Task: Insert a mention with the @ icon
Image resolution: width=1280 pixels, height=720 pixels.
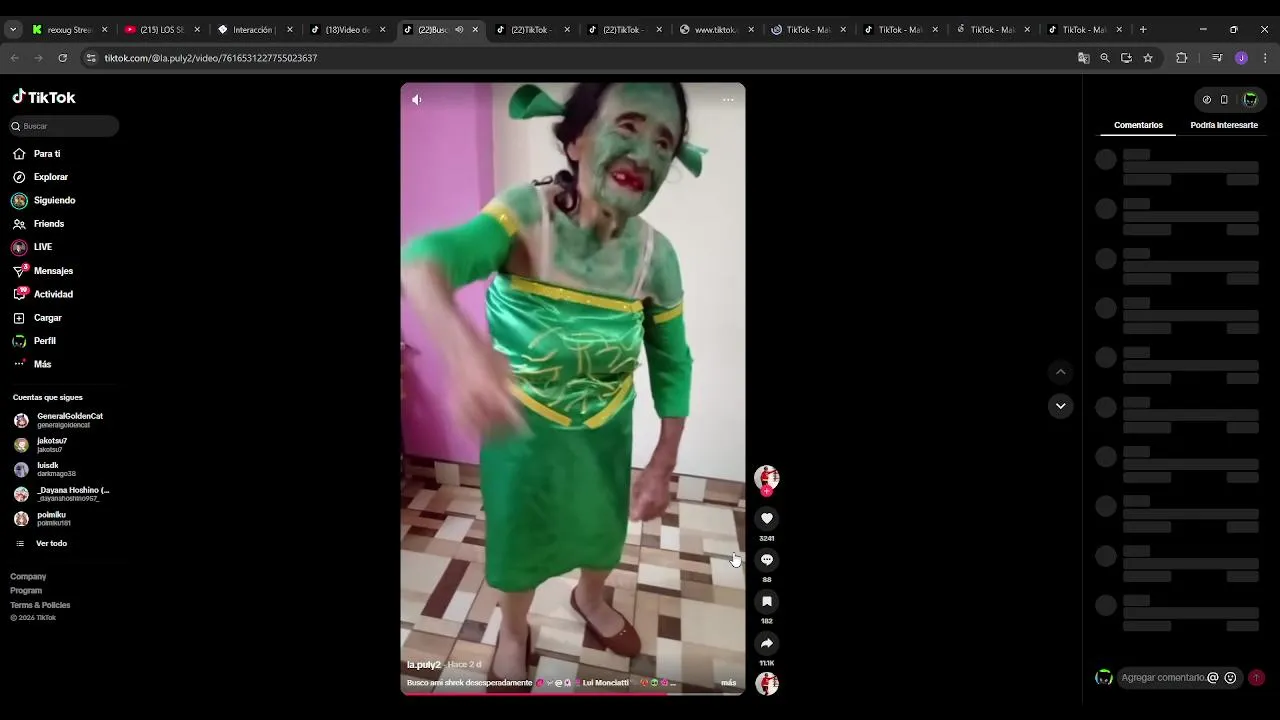Action: click(1213, 678)
